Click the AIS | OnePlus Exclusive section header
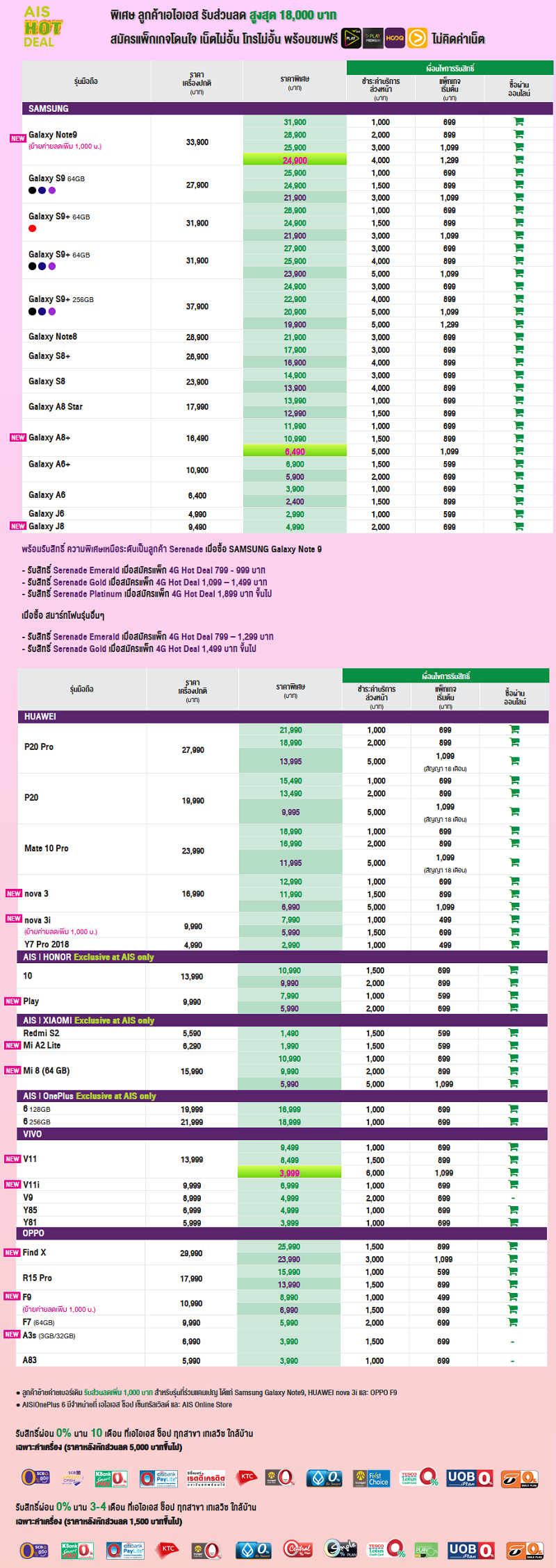The image size is (556, 1568). click(x=282, y=1096)
